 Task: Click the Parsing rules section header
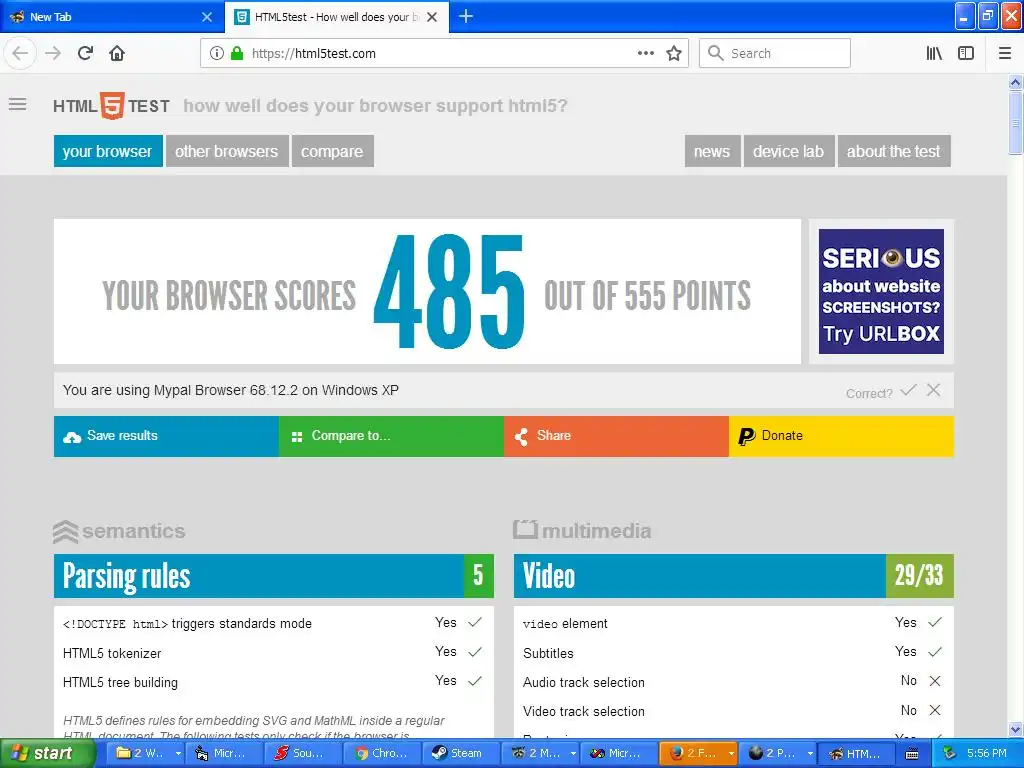274,576
